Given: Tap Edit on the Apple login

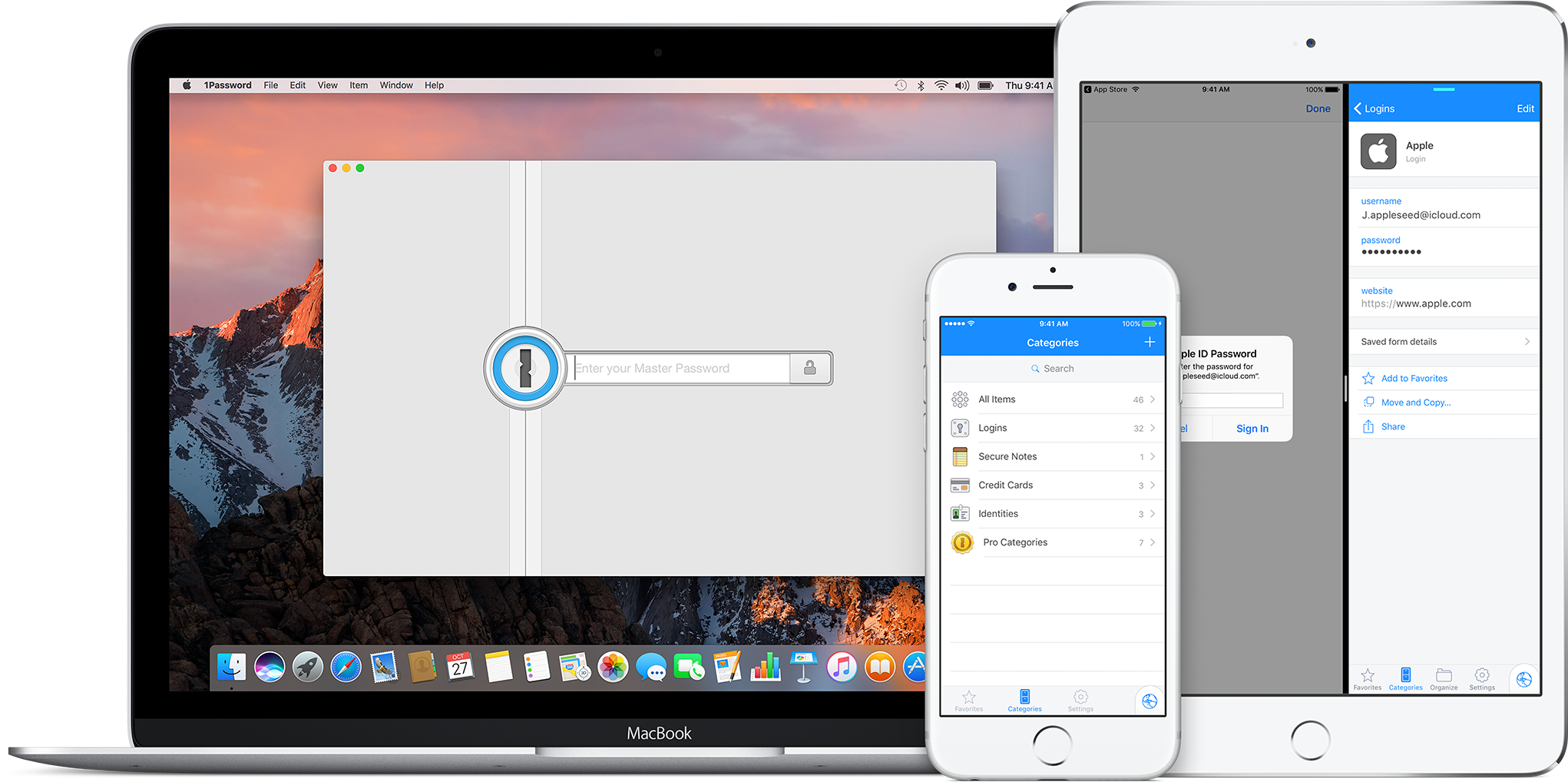Looking at the screenshot, I should [1525, 109].
